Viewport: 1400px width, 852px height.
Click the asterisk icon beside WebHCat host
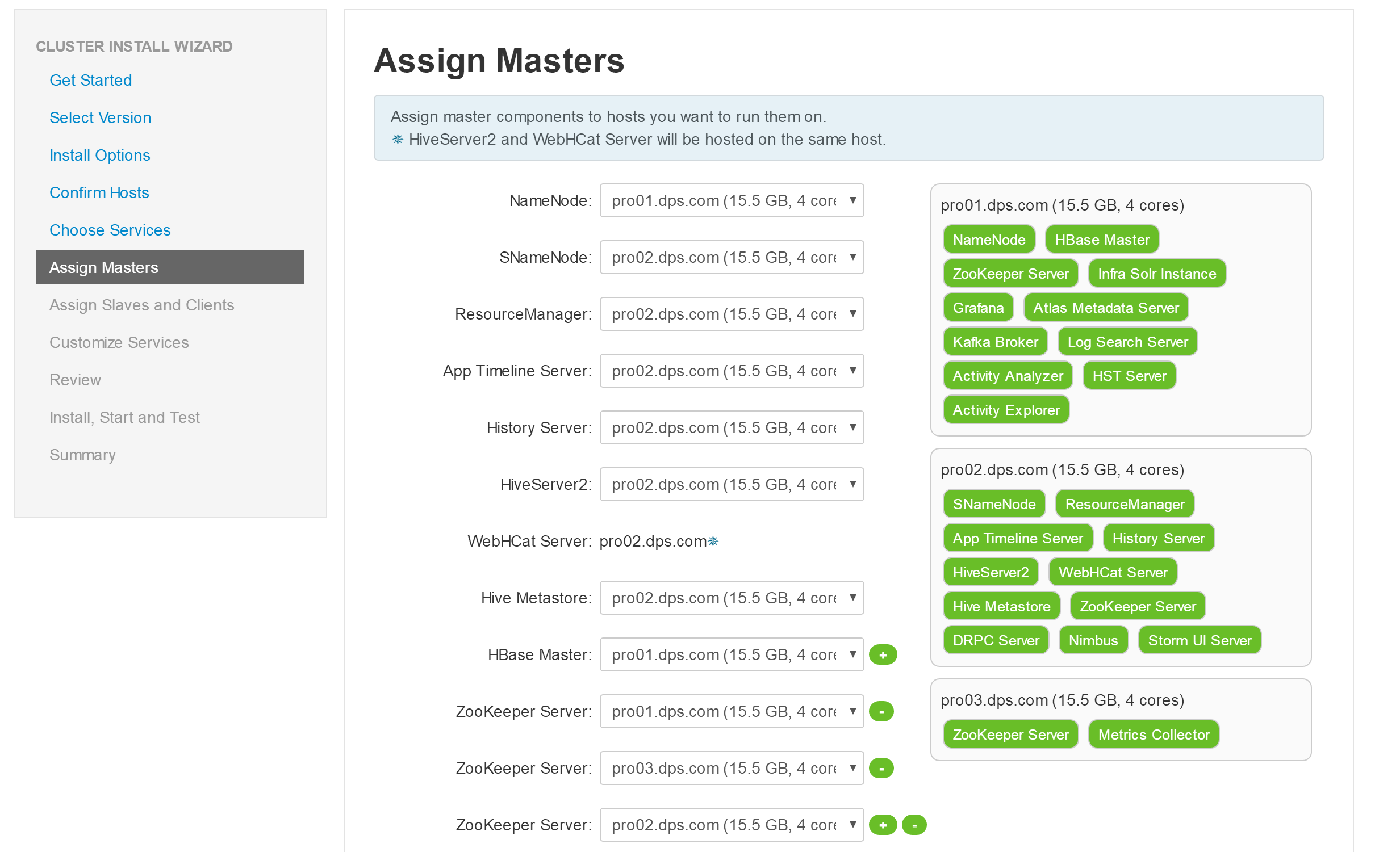[x=714, y=542]
